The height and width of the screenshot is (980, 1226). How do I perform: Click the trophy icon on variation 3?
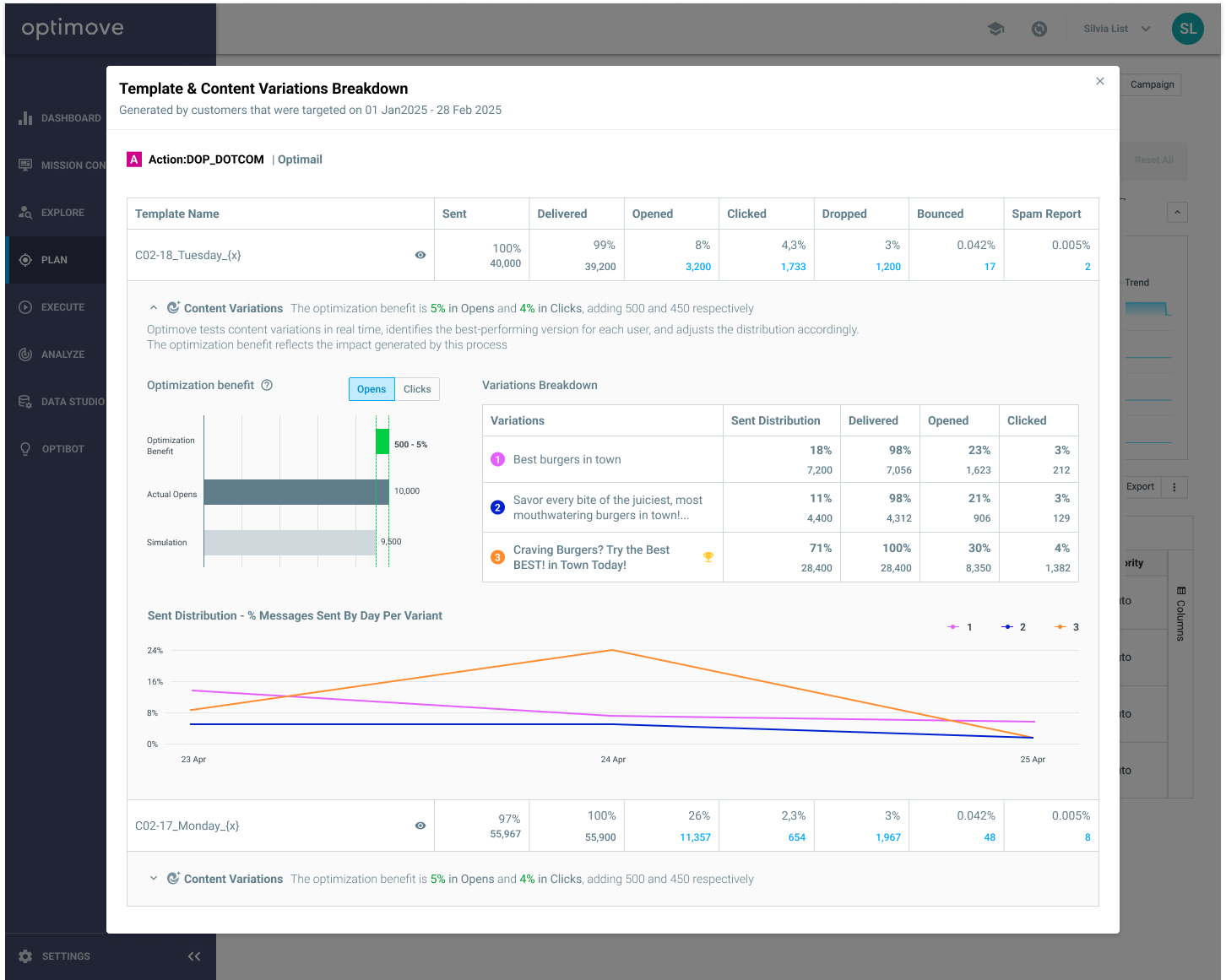(708, 556)
